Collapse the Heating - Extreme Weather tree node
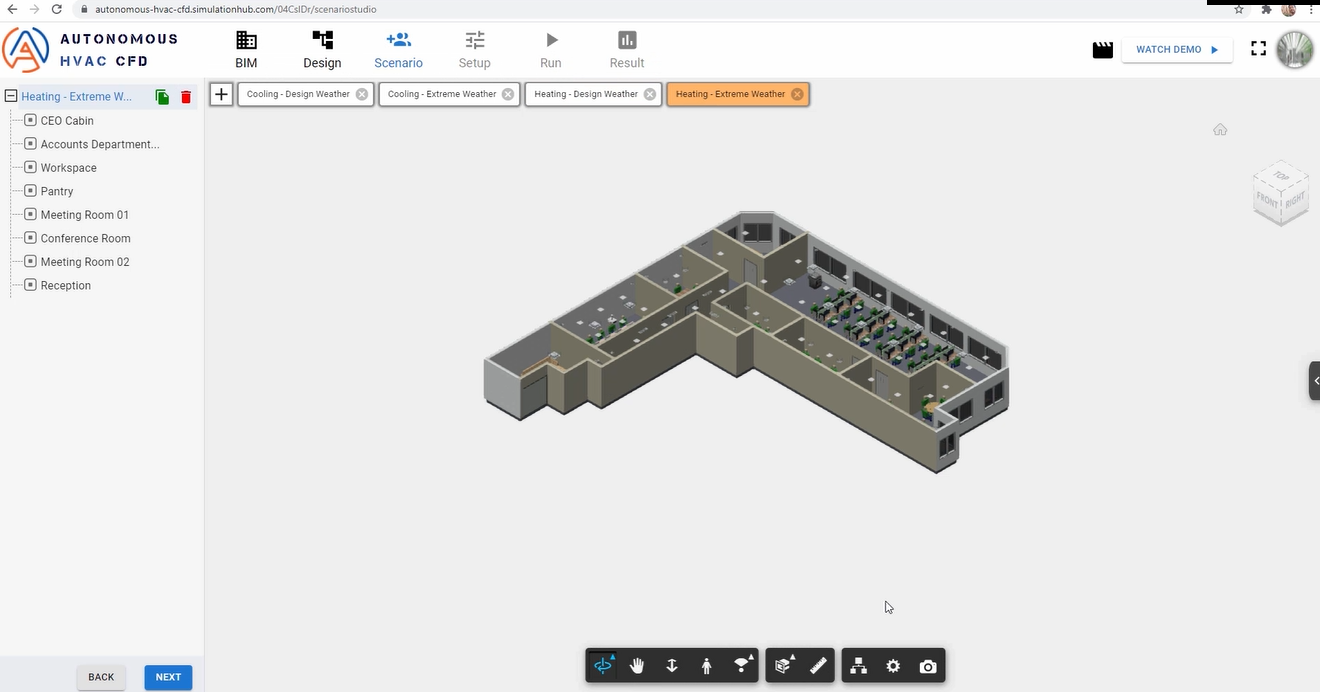 11,97
